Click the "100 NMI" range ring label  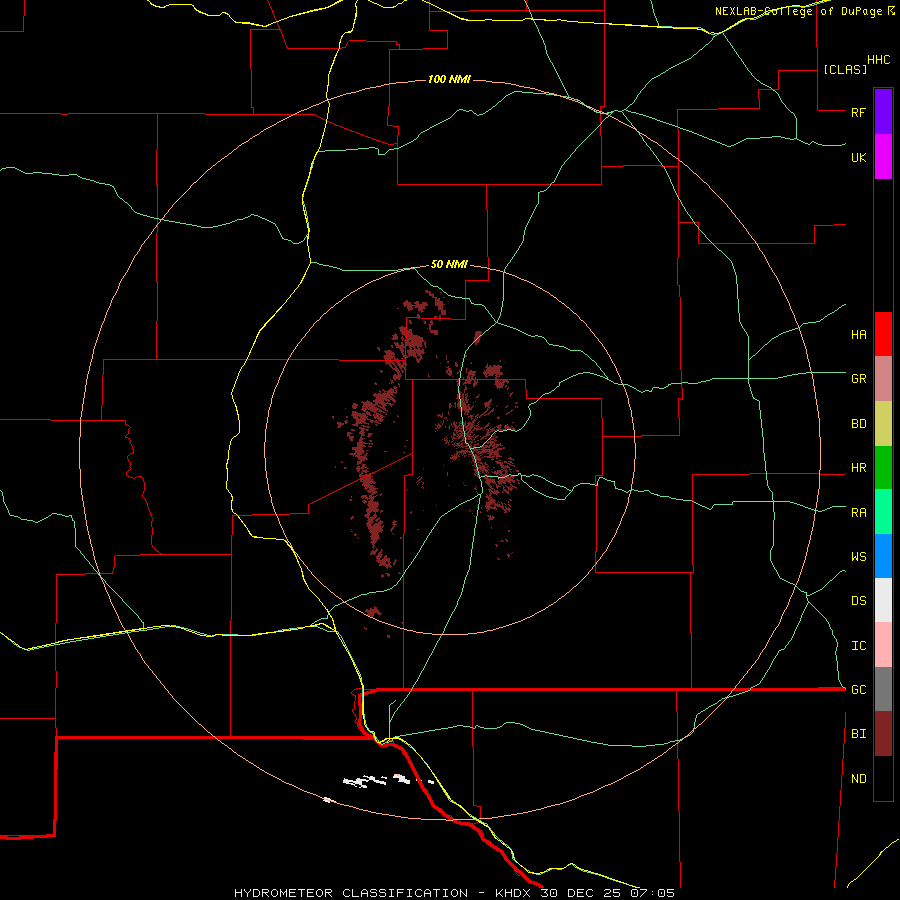[x=449, y=79]
